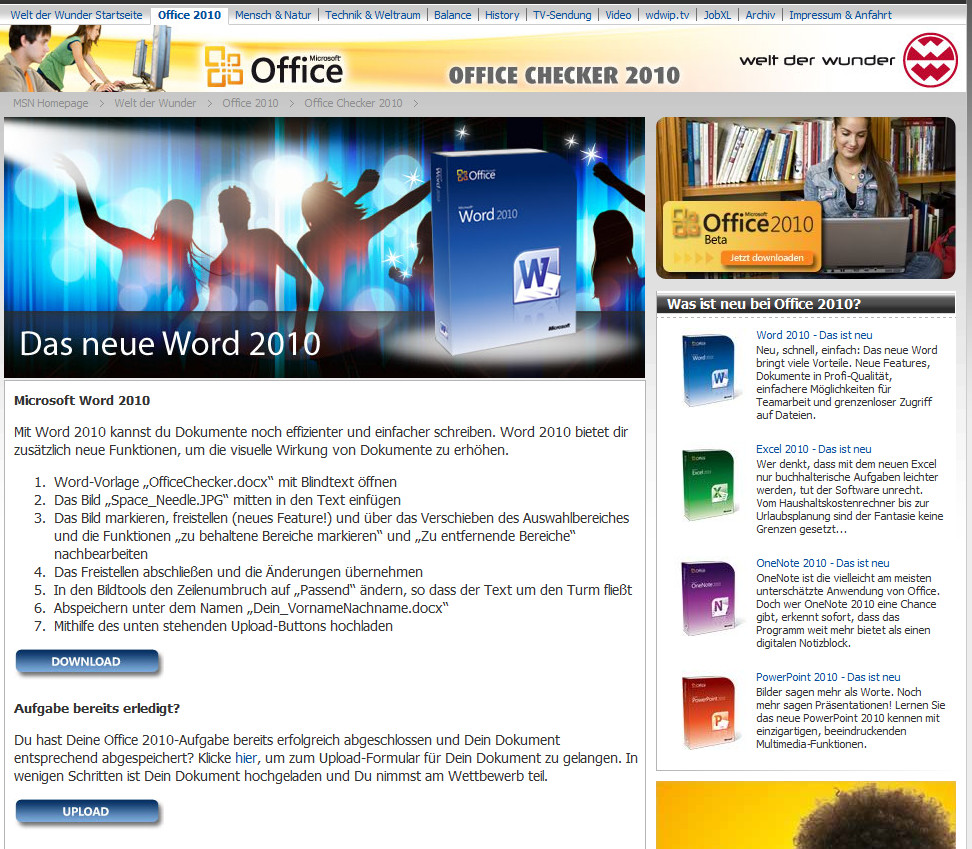
Task: Click the curly-haired ad image at bottom right
Action: [806, 815]
